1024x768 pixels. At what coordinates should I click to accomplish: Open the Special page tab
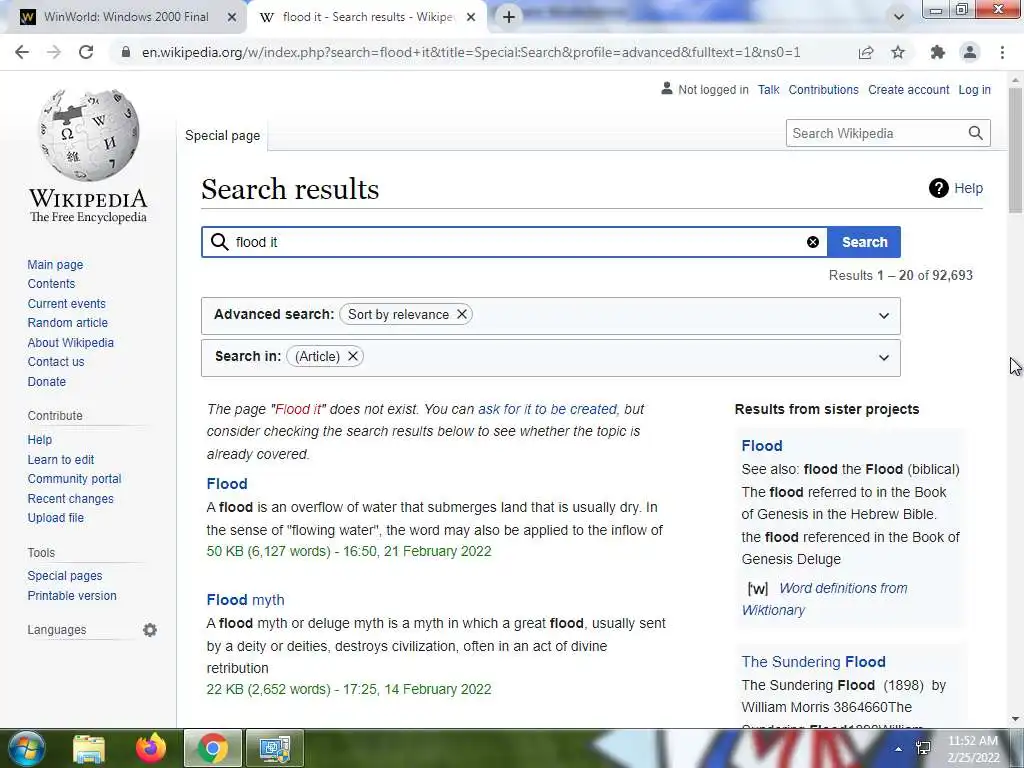pyautogui.click(x=222, y=136)
